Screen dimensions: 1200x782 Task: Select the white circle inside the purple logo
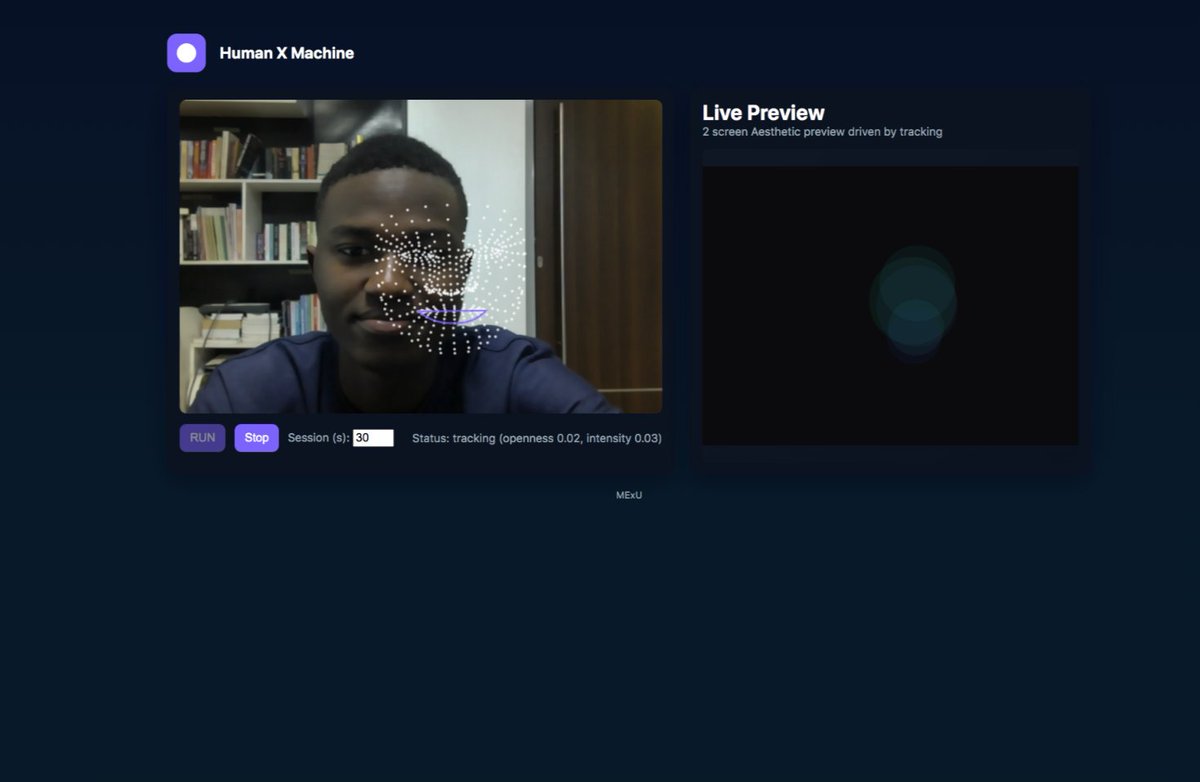[186, 52]
